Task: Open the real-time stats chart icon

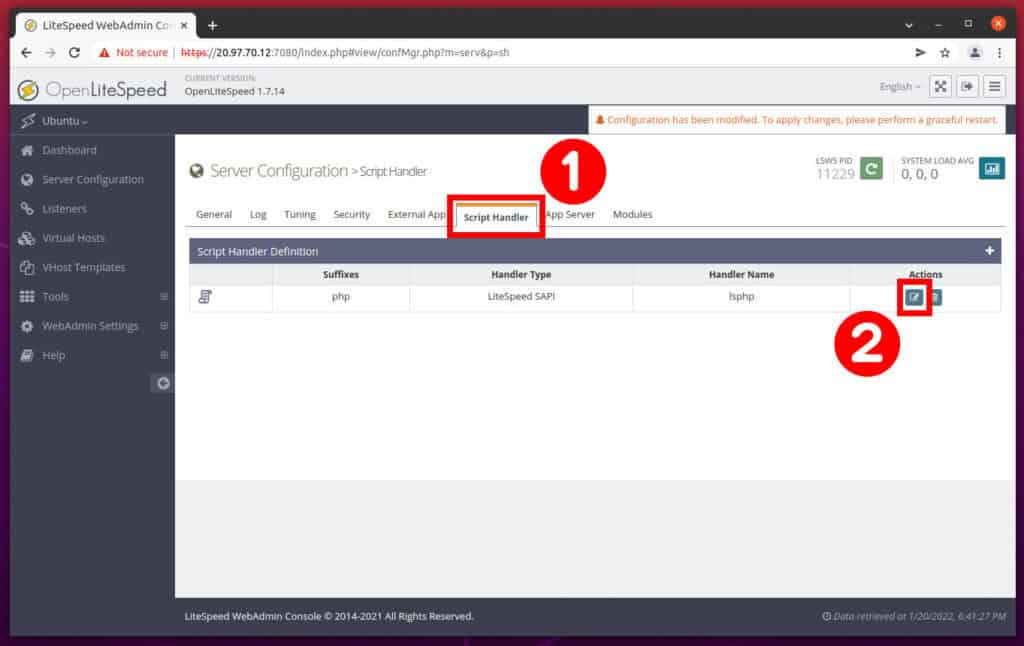Action: (x=992, y=169)
